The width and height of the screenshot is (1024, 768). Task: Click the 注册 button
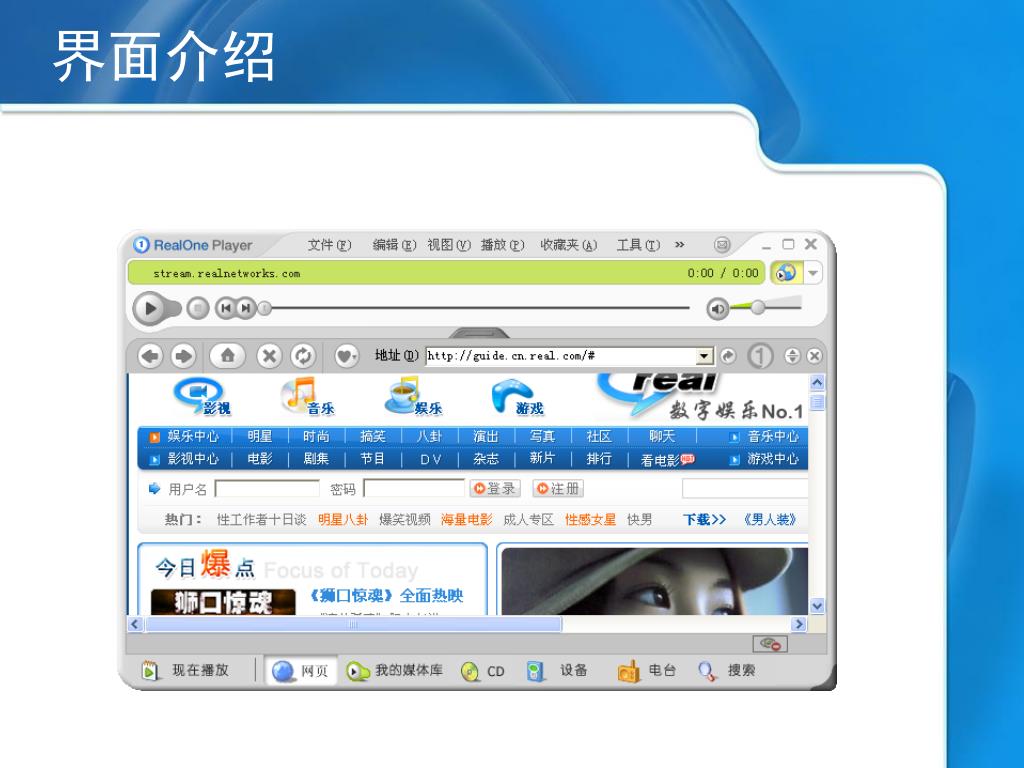coord(558,488)
